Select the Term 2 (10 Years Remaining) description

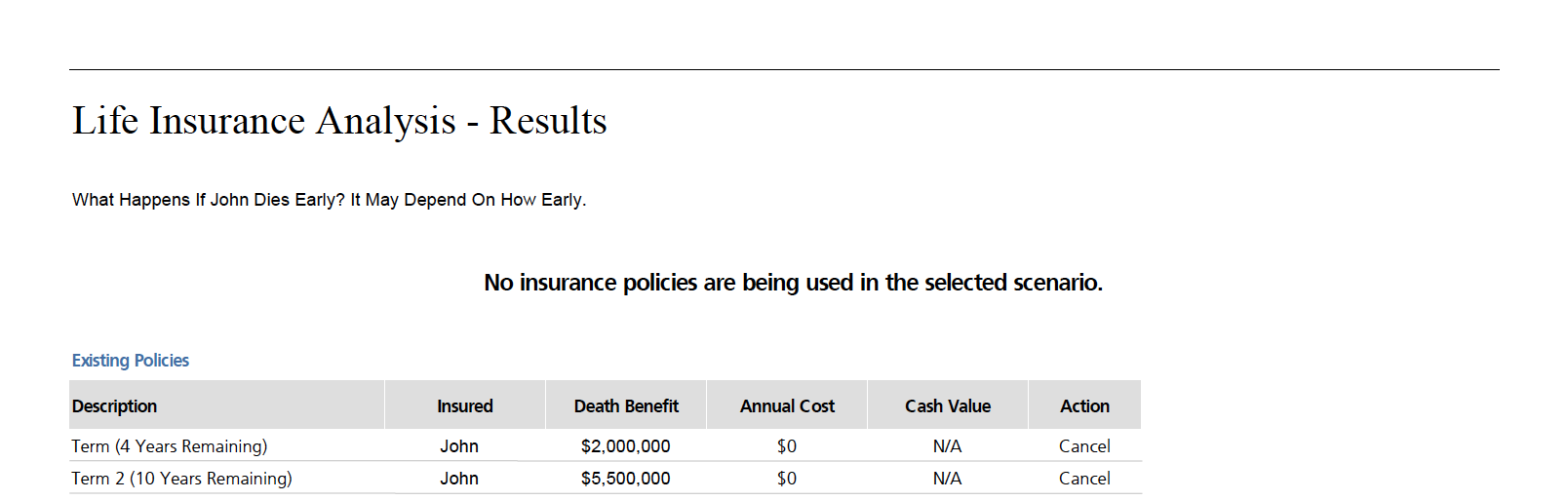181,479
